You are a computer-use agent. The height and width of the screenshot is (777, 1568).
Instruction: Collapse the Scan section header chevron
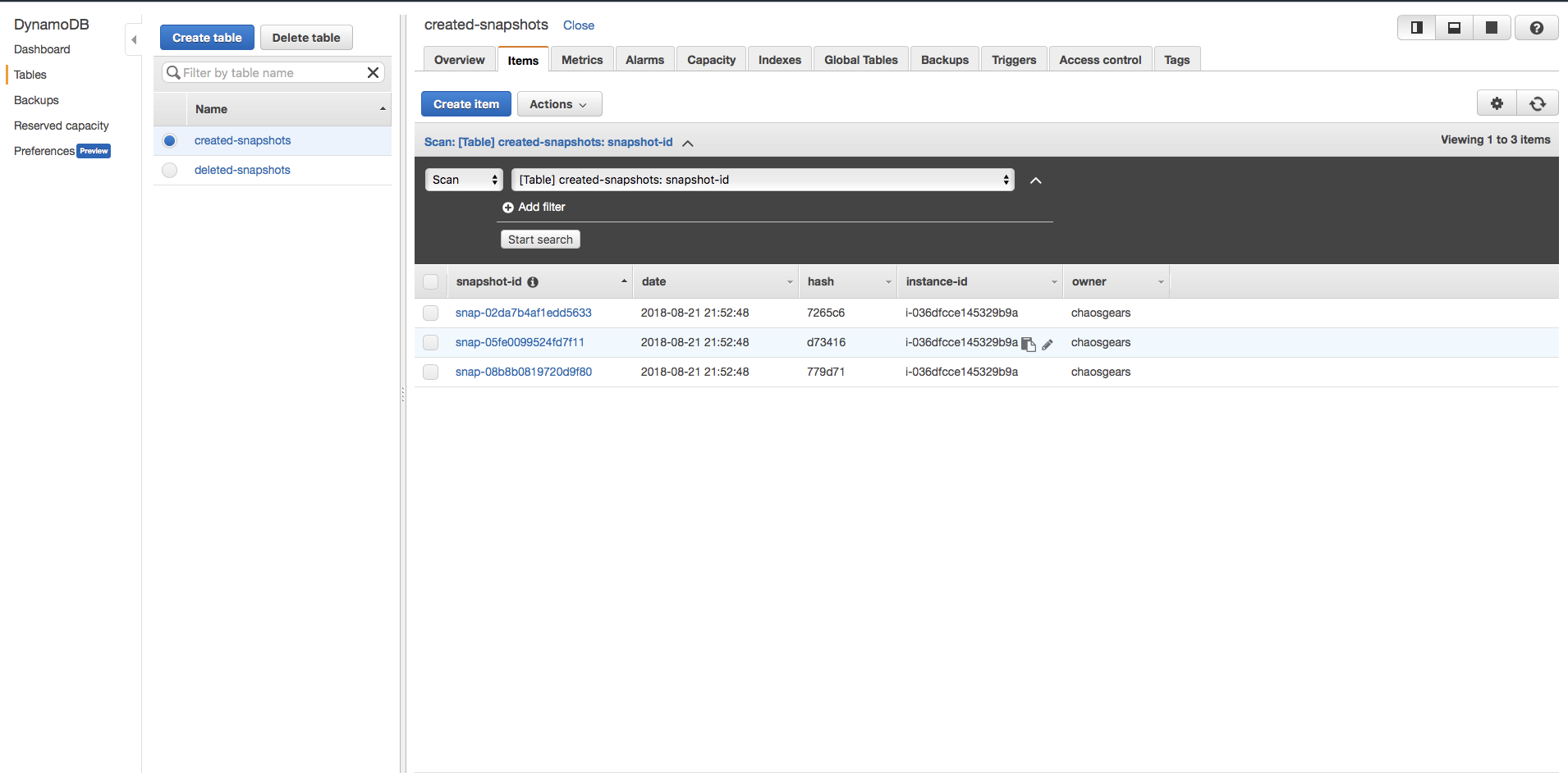click(x=688, y=143)
